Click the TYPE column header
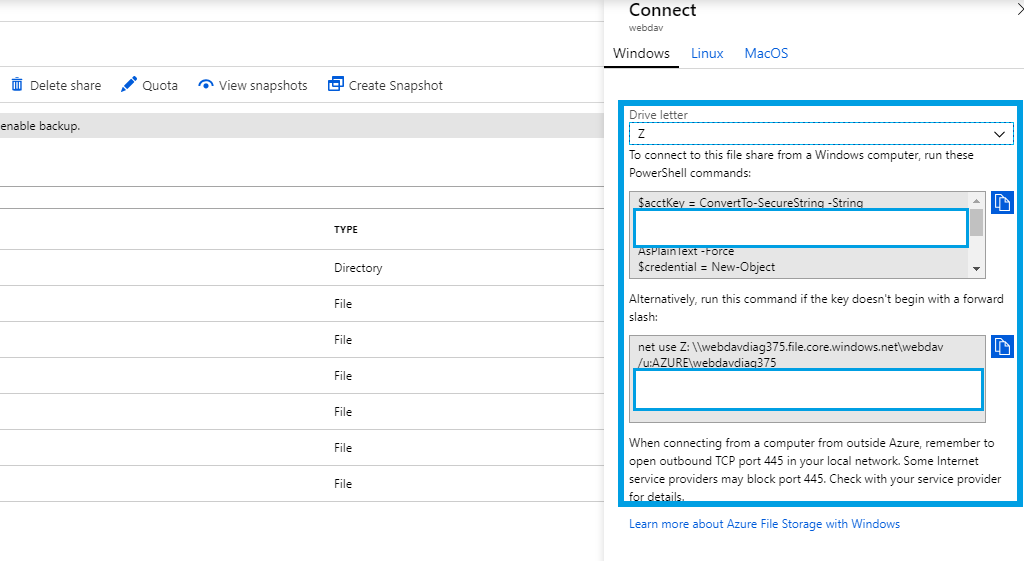 pos(346,230)
